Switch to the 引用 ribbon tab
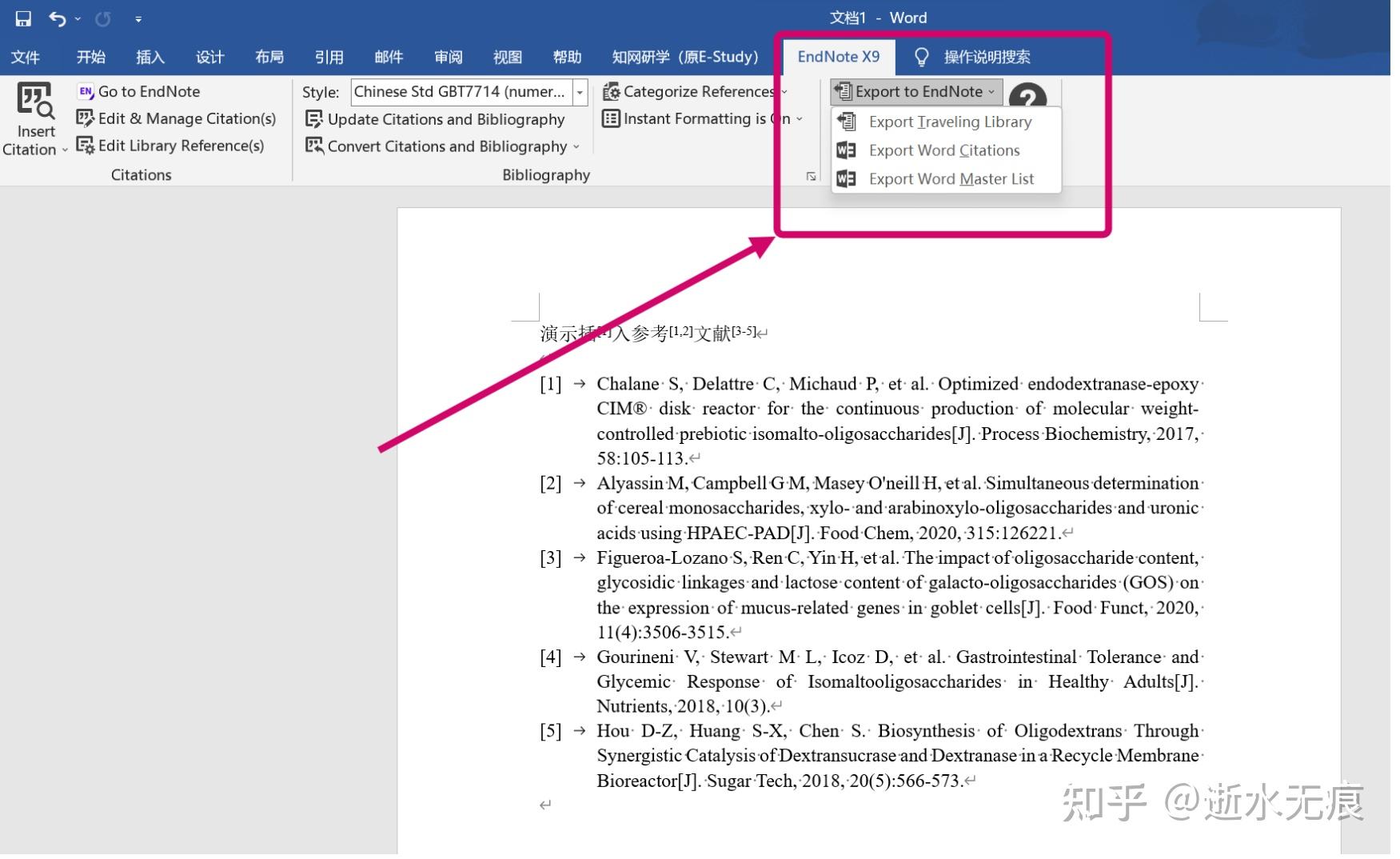The image size is (1400, 859). pos(329,57)
